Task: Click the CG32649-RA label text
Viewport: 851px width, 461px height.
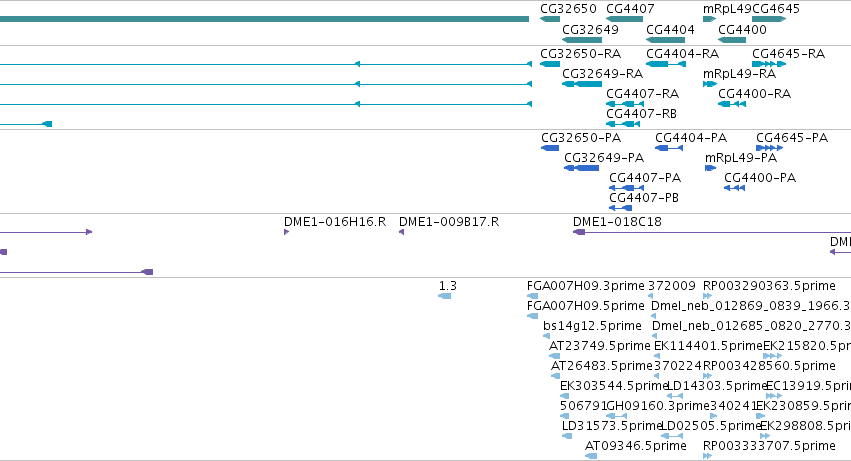Action: tap(602, 74)
